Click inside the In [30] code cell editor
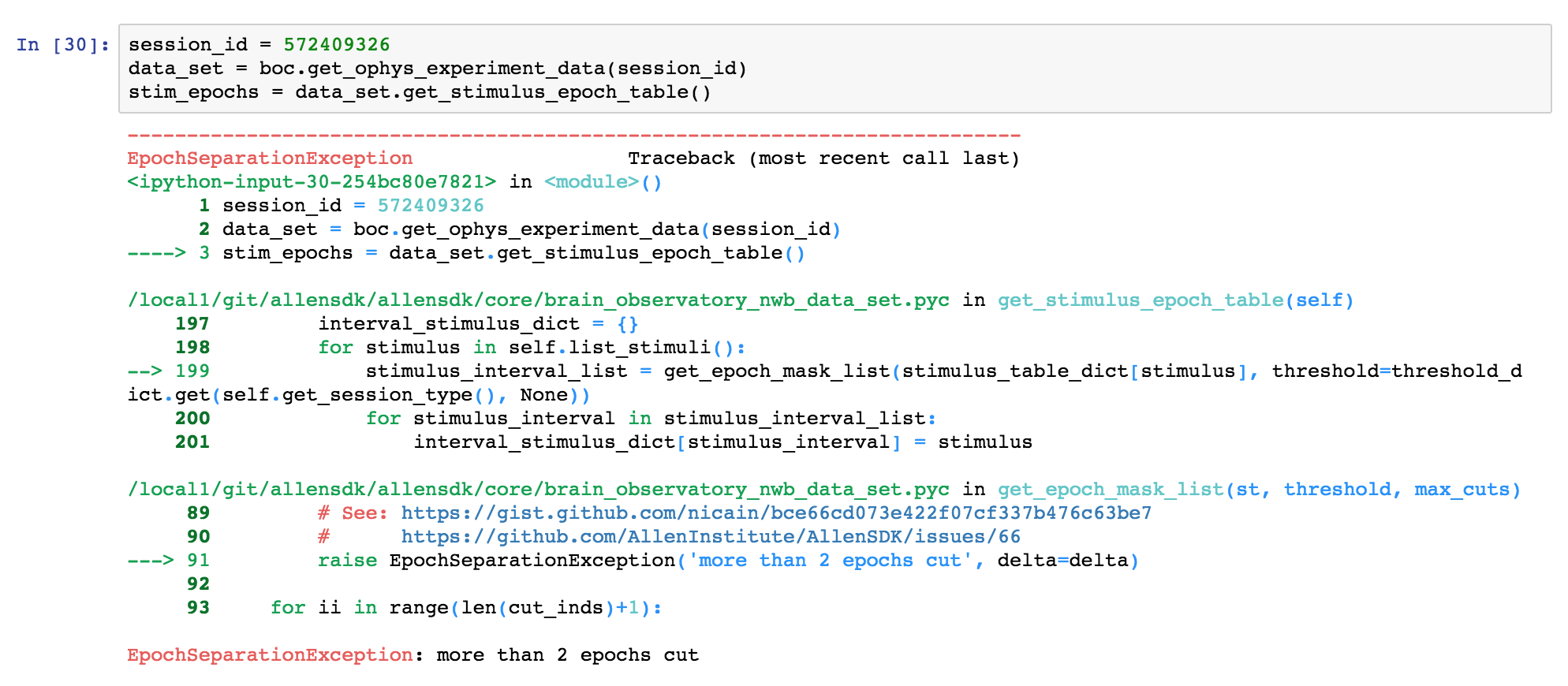The width and height of the screenshot is (1568, 686). pyautogui.click(x=834, y=69)
